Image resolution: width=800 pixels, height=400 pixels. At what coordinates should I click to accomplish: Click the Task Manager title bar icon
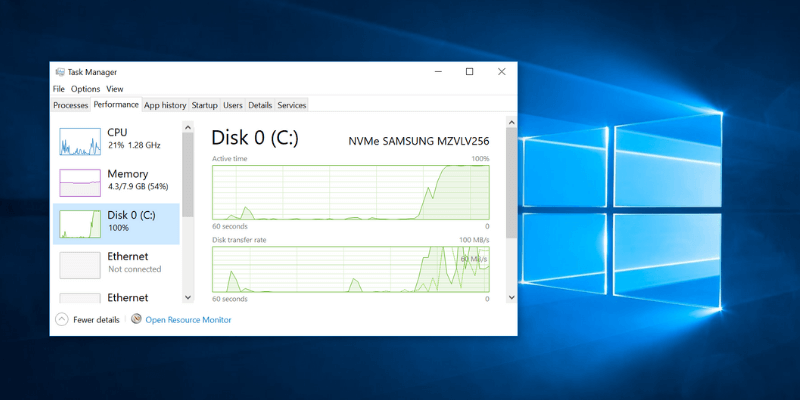tap(60, 72)
